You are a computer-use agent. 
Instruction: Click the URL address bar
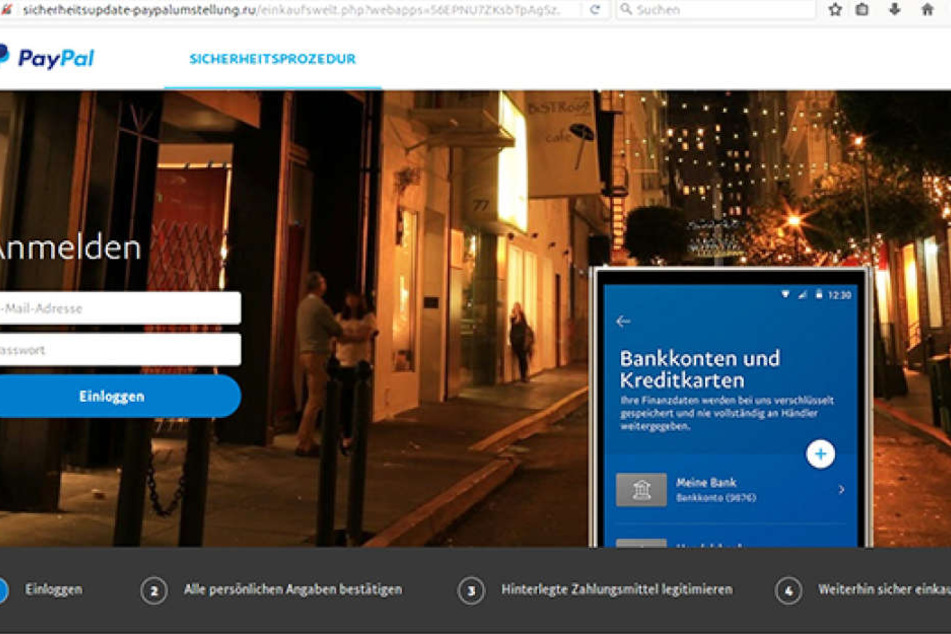tap(291, 10)
